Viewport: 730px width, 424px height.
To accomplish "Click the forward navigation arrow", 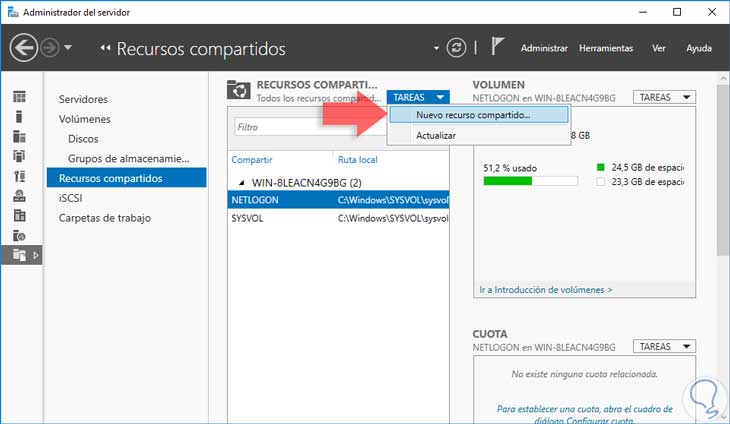I will pyautogui.click(x=50, y=47).
